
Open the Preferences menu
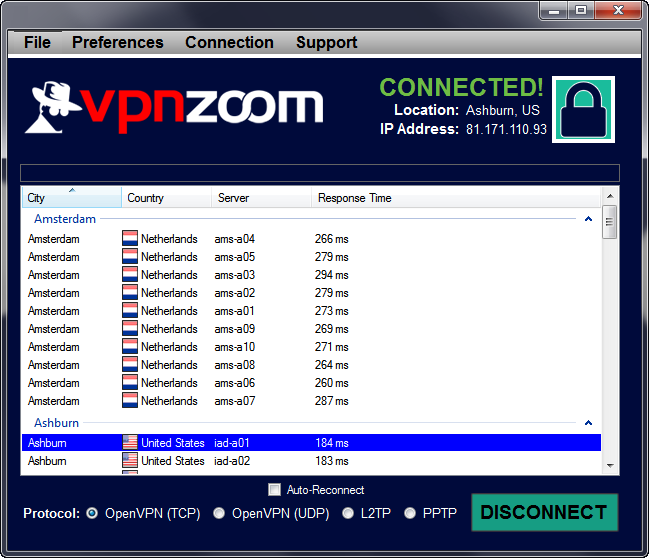tap(118, 42)
